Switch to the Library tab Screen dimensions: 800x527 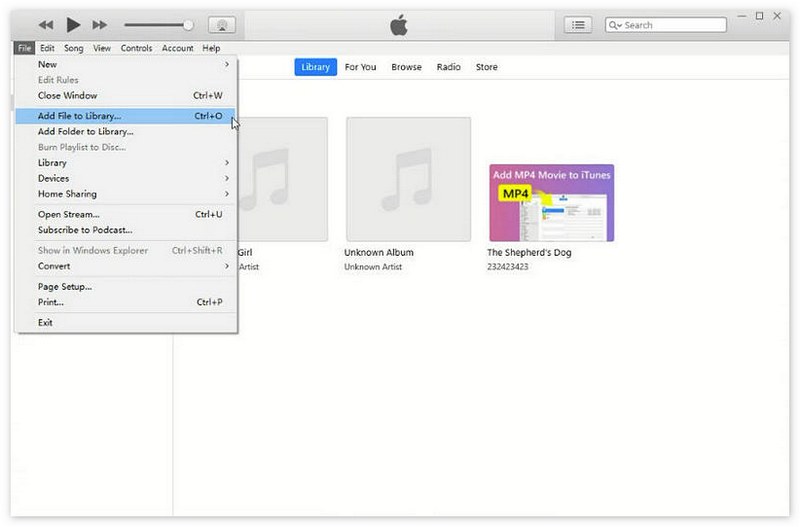pos(315,67)
